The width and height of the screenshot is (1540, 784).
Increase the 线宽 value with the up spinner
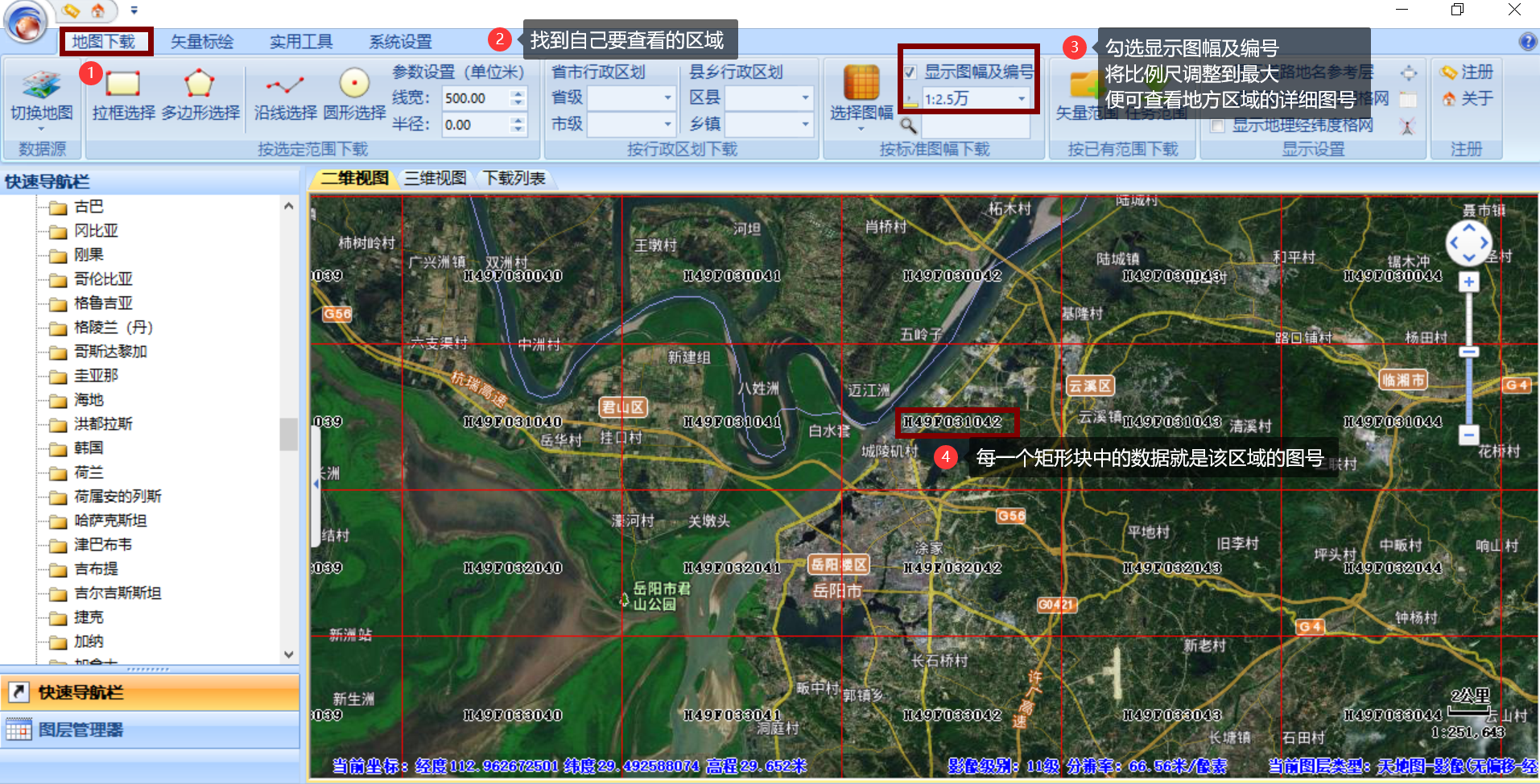coord(518,93)
